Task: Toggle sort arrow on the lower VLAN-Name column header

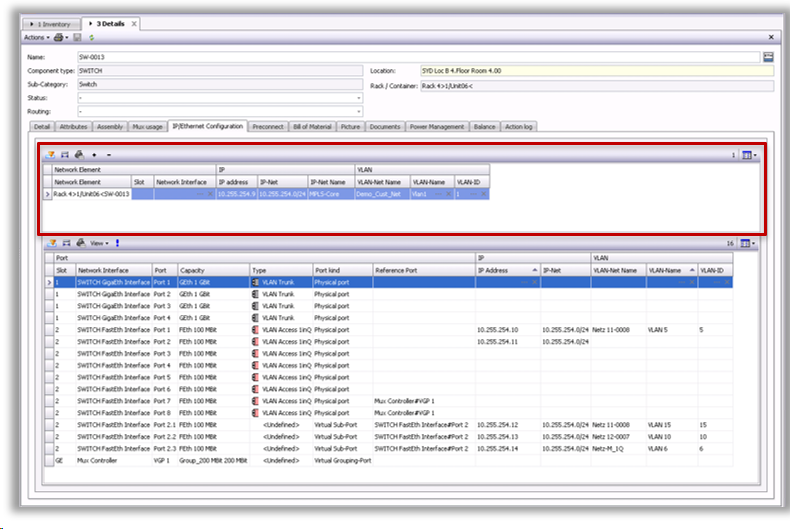Action: pos(692,270)
